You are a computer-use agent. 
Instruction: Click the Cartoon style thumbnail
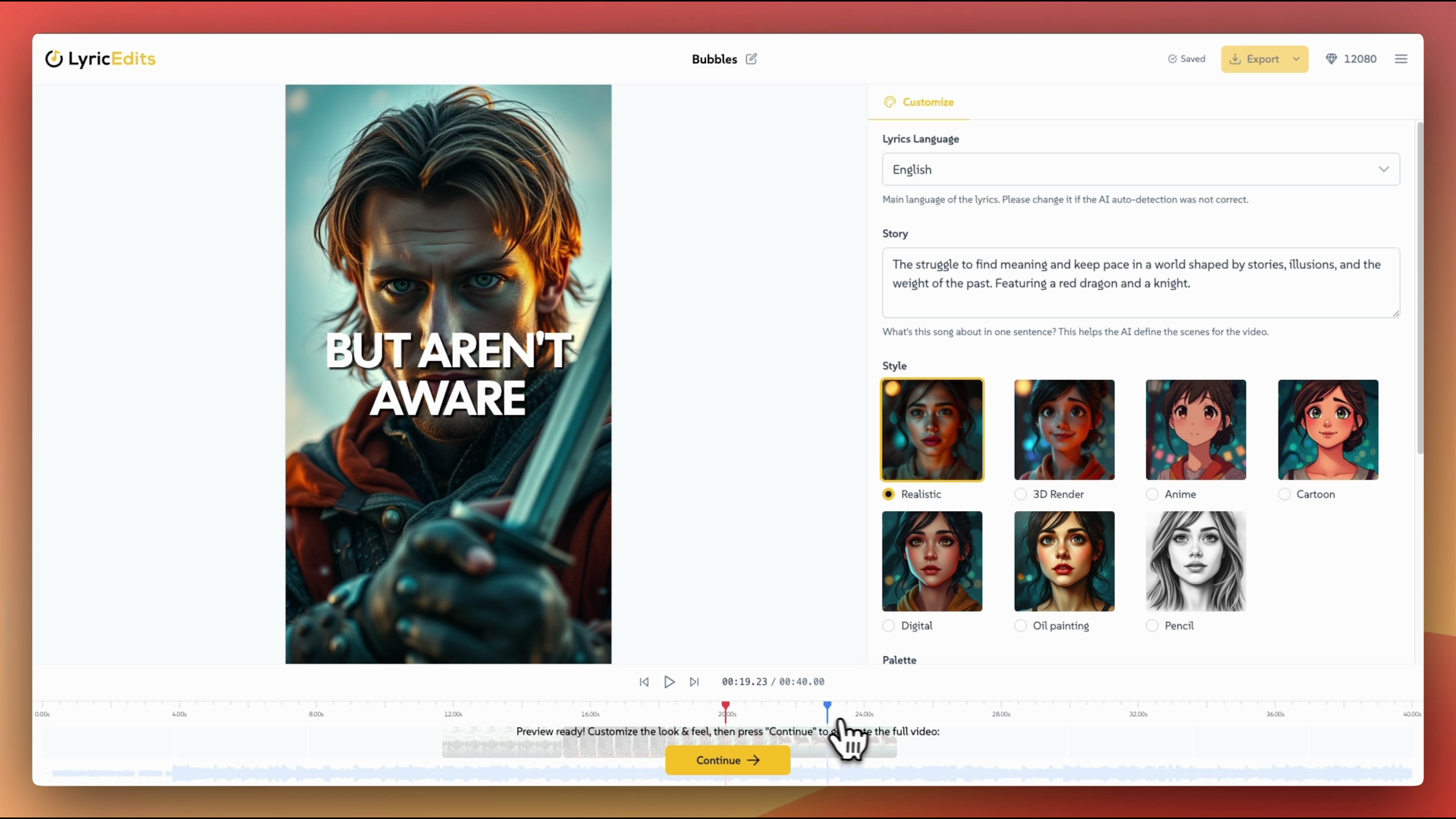[1327, 430]
